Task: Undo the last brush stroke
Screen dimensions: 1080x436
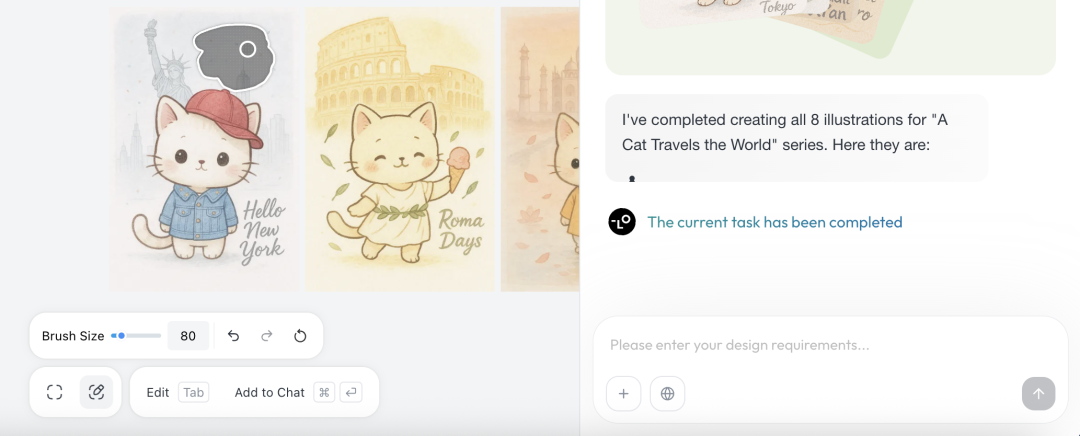Action: (233, 336)
